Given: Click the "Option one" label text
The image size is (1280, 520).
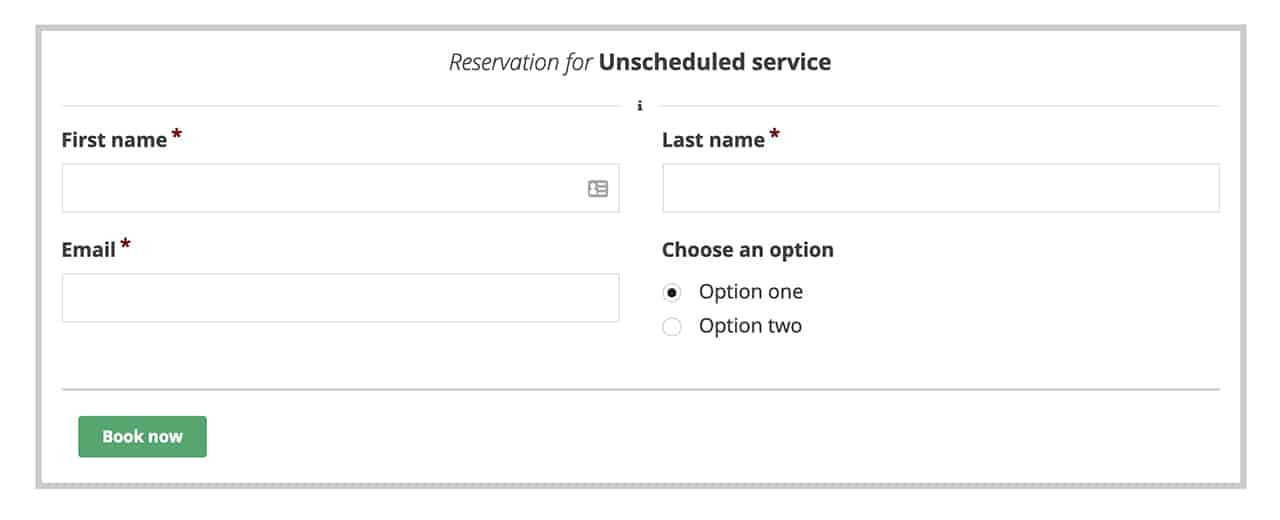Looking at the screenshot, I should click(x=751, y=292).
